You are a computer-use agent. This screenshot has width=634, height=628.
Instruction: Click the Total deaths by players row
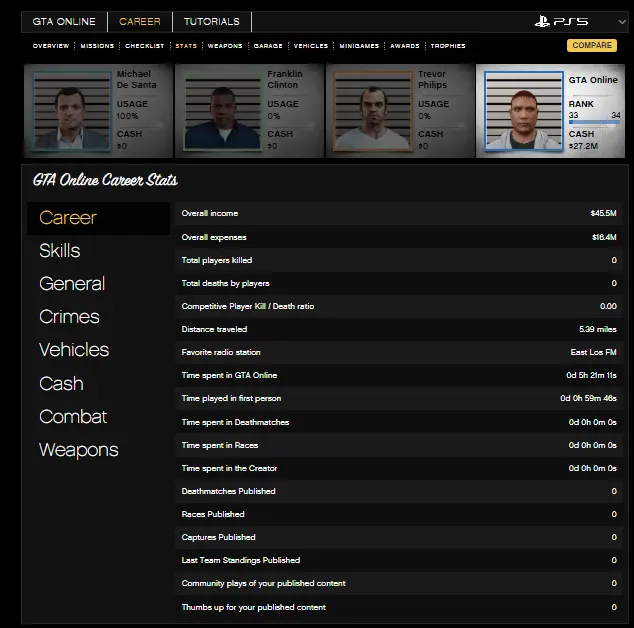click(x=399, y=283)
